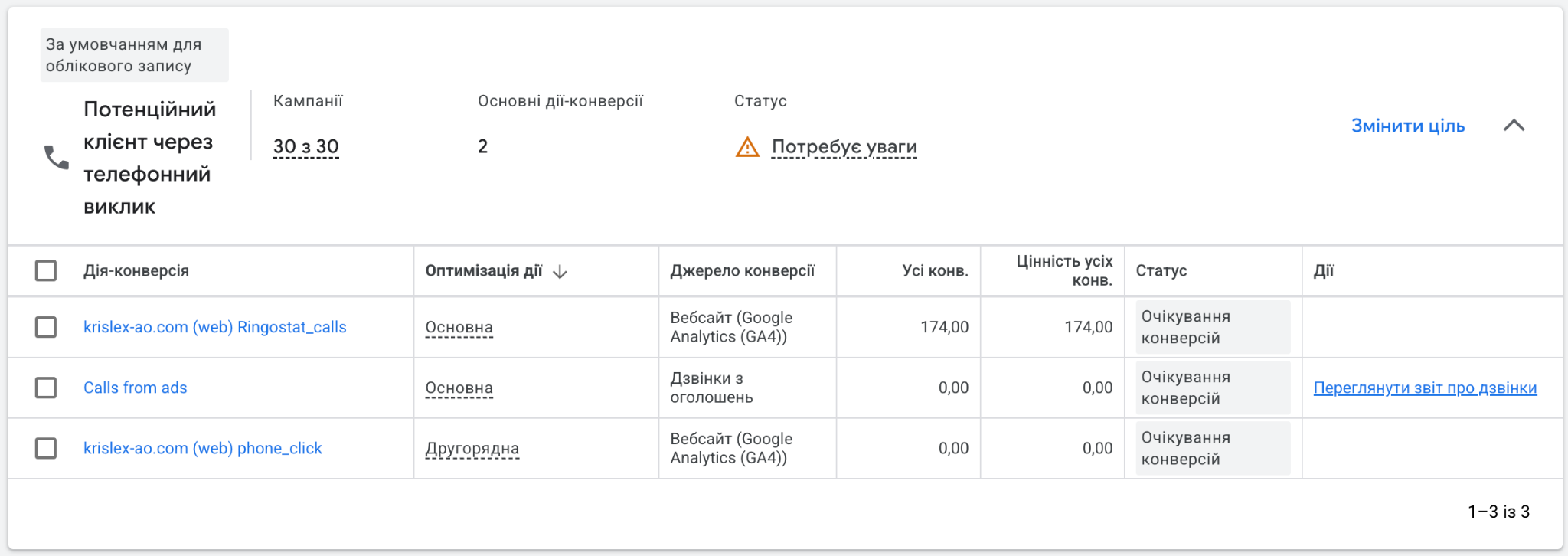
Task: Open the Змінити ціль link
Action: (x=1408, y=126)
